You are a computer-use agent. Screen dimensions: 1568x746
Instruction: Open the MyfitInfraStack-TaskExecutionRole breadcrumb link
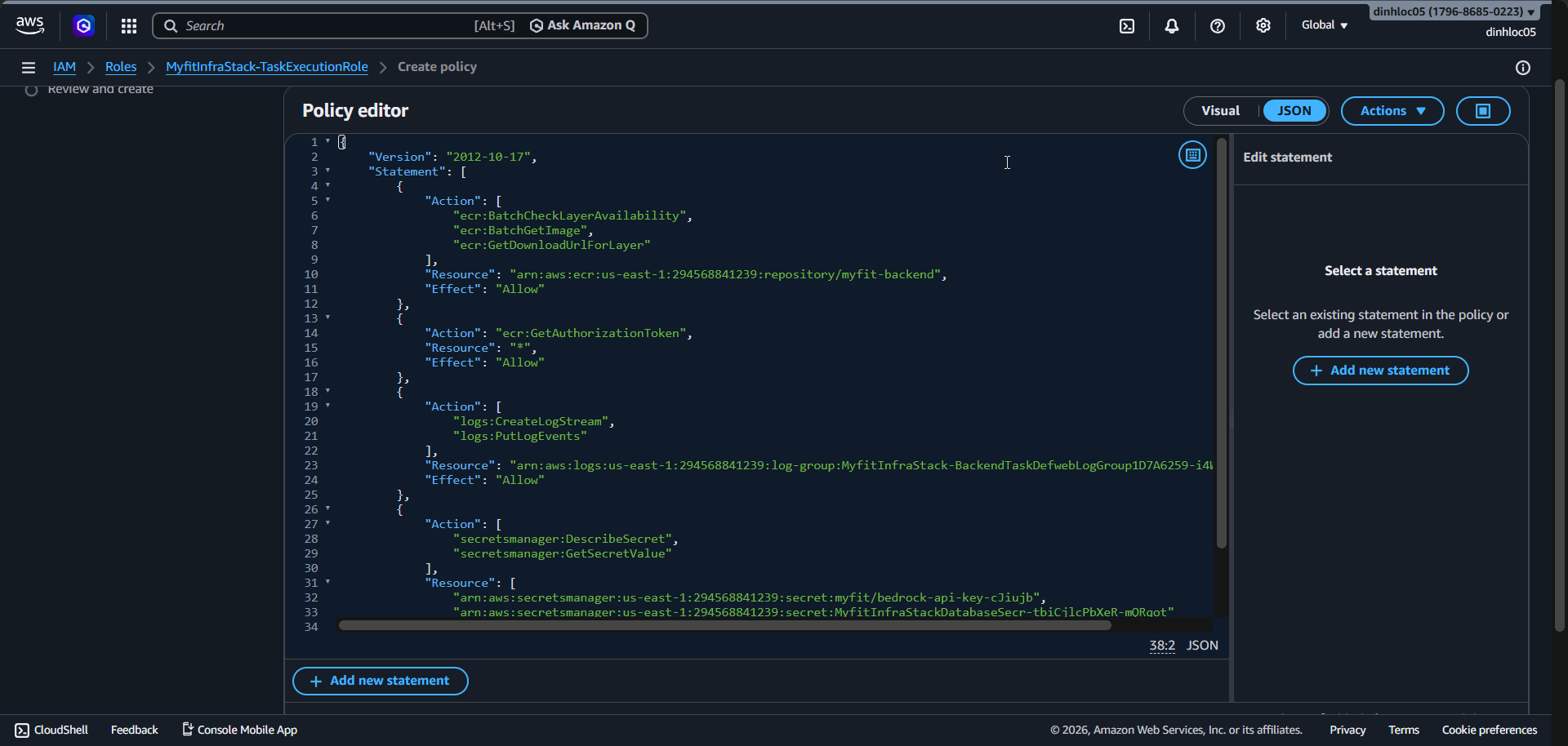(x=266, y=67)
